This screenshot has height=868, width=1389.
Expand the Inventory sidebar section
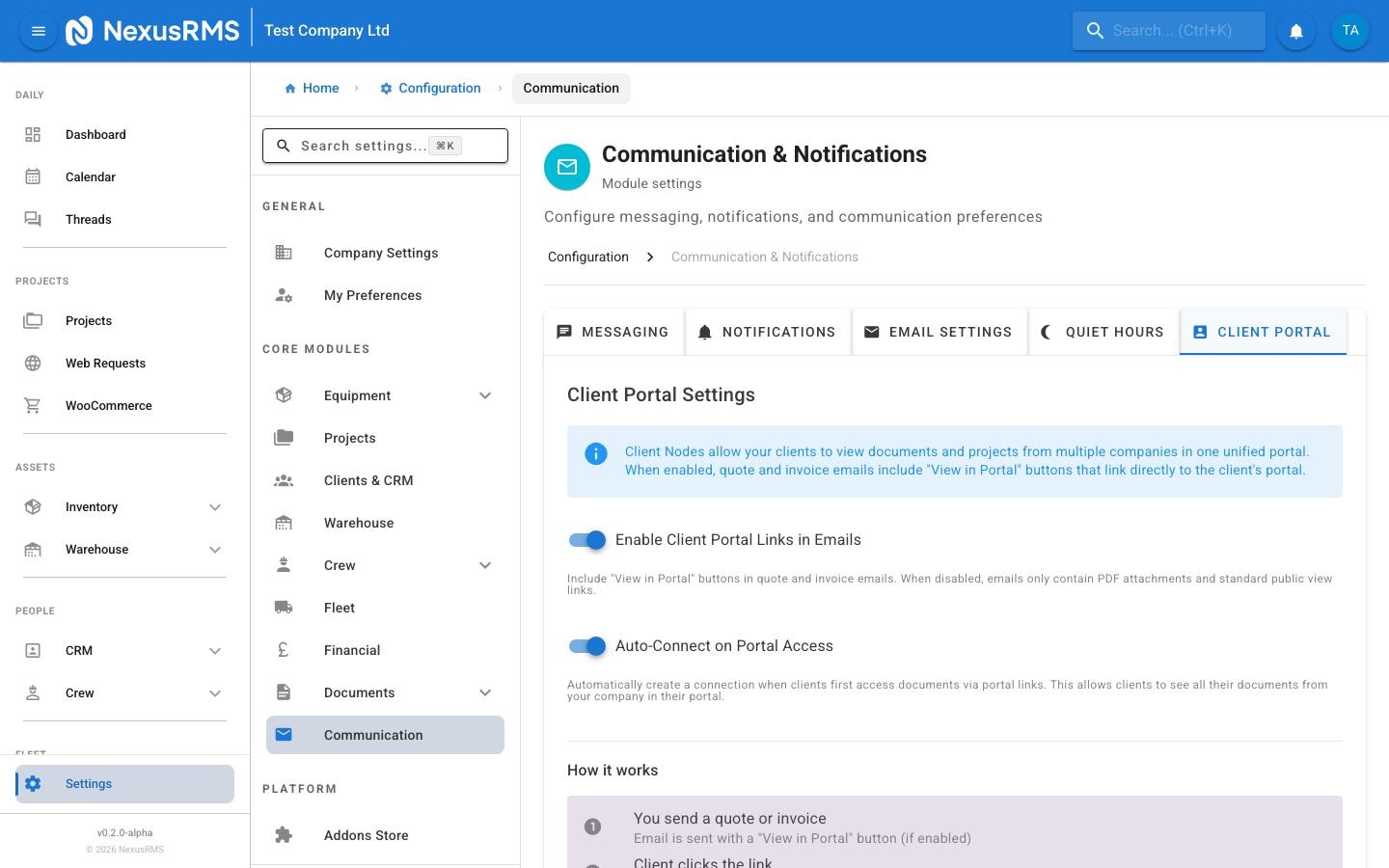215,506
